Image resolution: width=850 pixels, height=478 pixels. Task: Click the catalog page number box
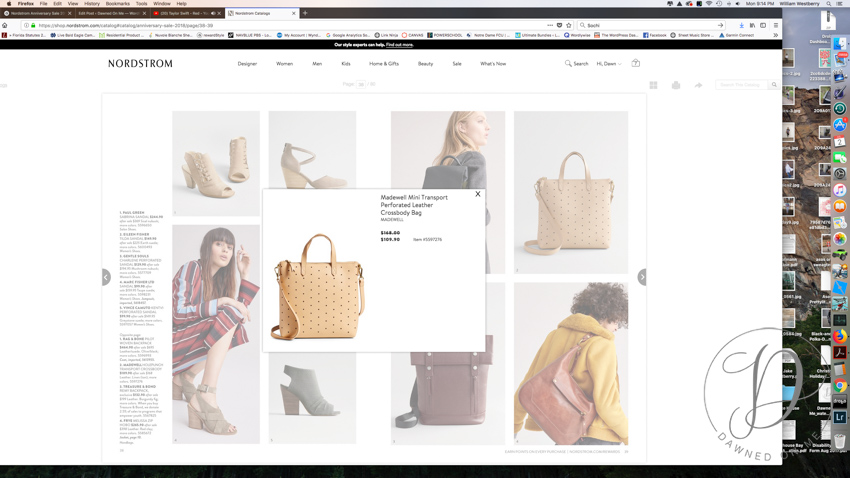360,85
